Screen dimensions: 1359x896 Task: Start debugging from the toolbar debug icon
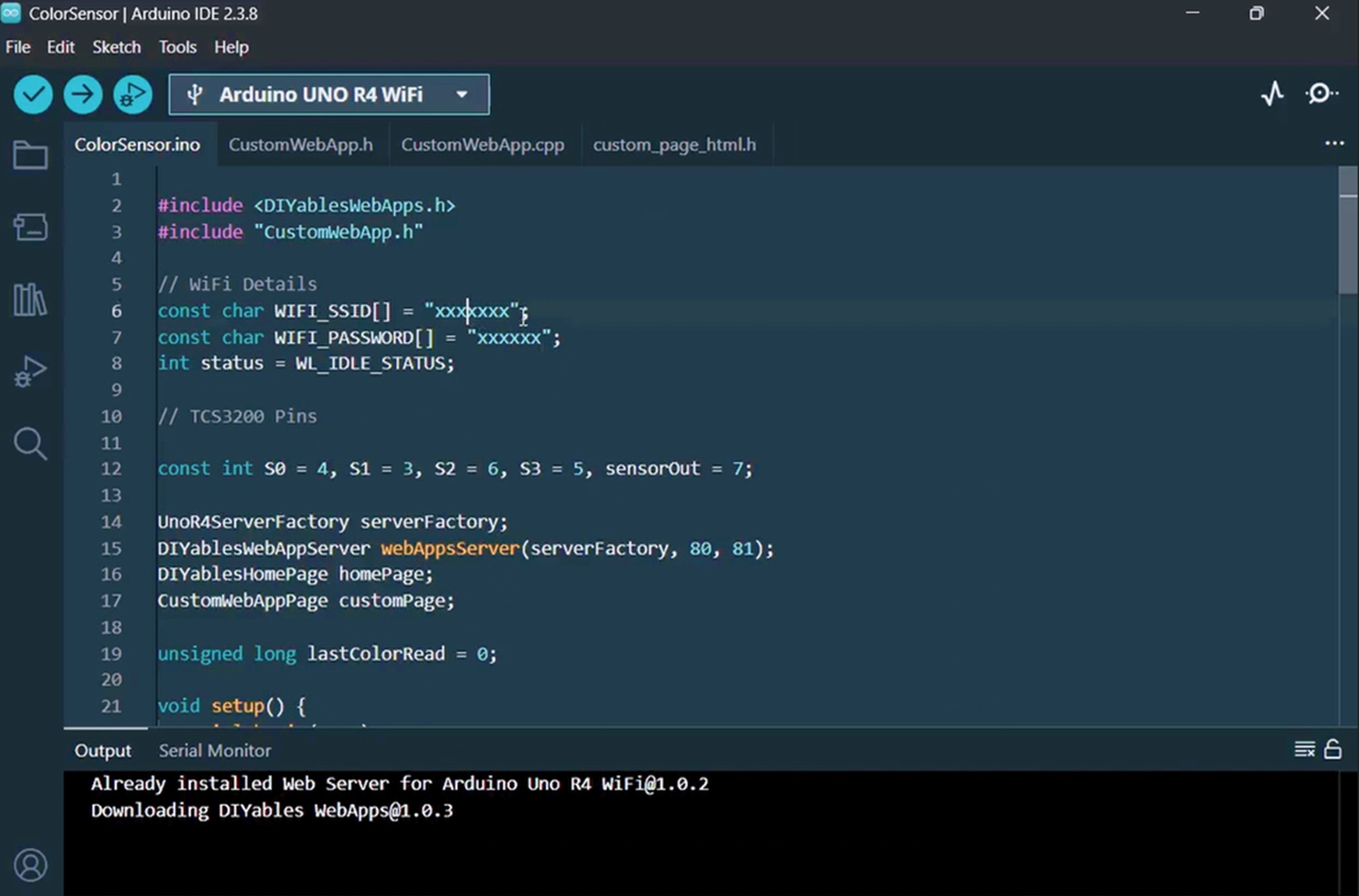(x=132, y=94)
